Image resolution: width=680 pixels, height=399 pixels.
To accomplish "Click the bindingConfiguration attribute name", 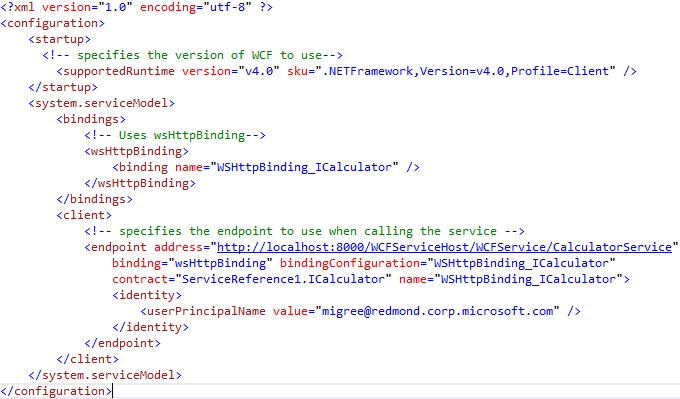I will (350, 263).
